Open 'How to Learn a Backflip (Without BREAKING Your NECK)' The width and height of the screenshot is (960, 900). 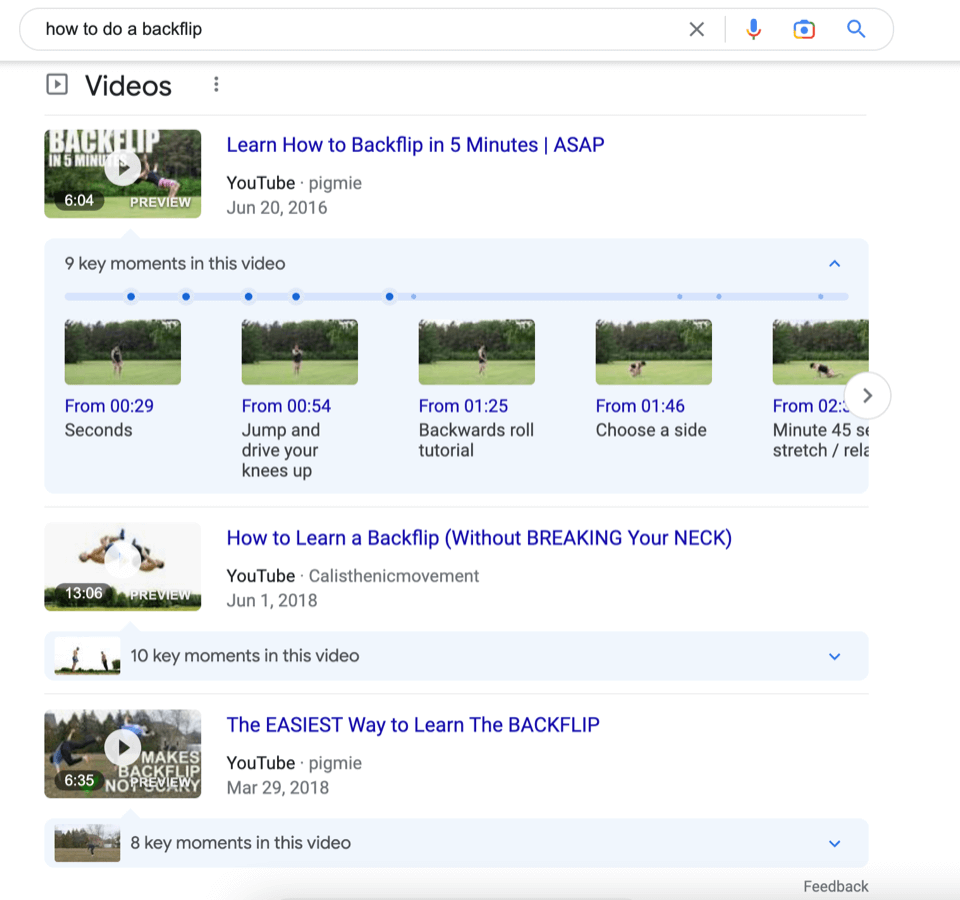479,537
